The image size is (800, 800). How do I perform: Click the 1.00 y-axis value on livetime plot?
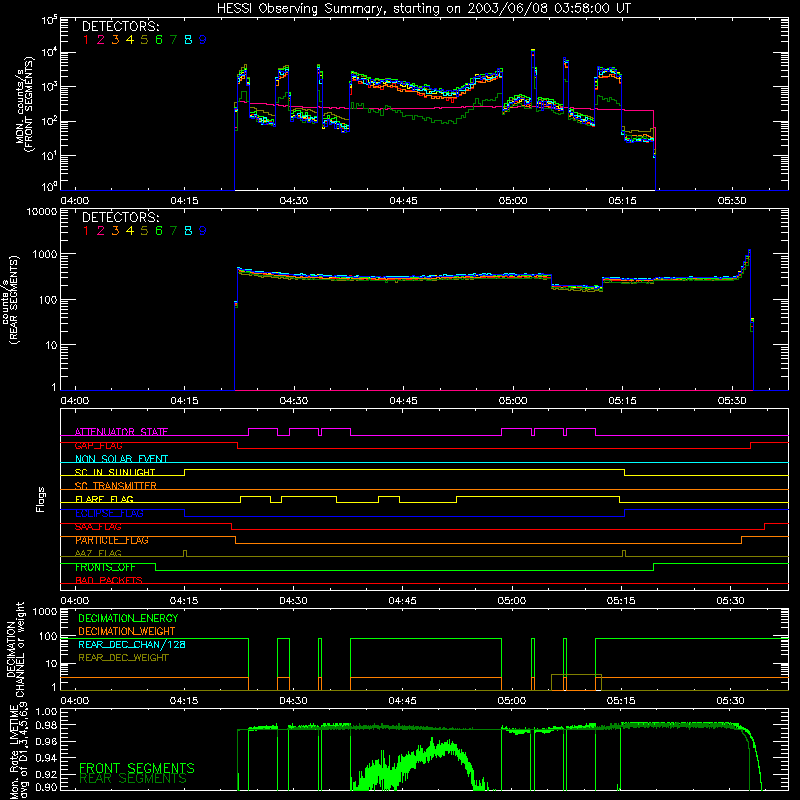46,711
